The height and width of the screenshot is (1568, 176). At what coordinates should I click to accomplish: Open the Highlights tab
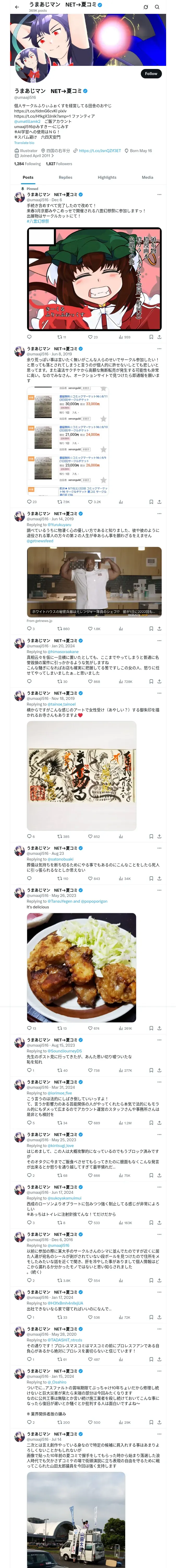tap(107, 177)
